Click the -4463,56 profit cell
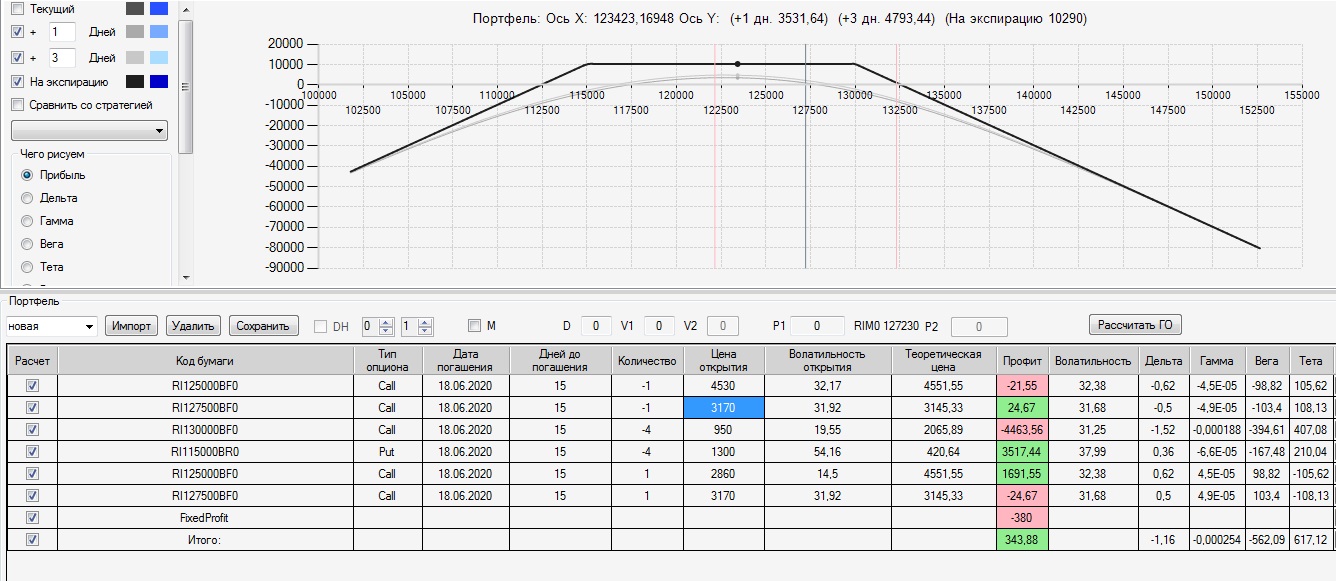This screenshot has width=1336, height=581. (1024, 429)
